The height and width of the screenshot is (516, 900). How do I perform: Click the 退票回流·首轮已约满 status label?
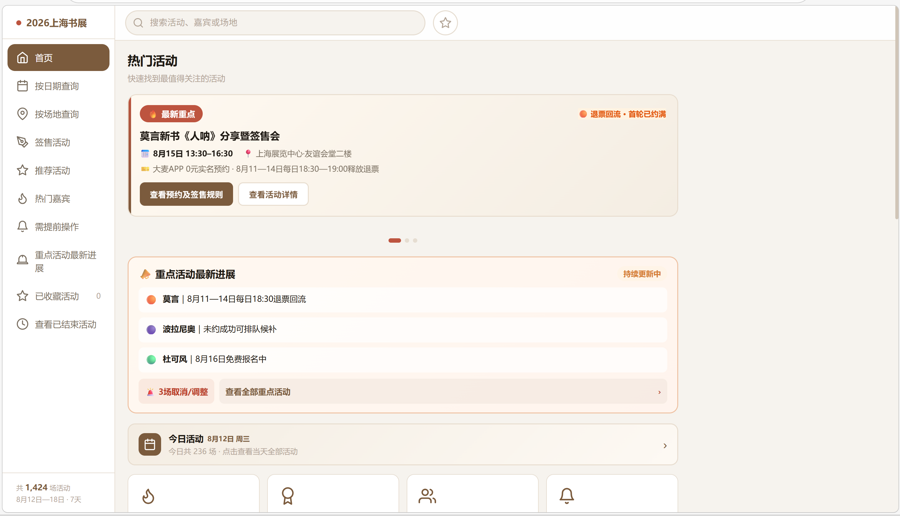click(623, 114)
